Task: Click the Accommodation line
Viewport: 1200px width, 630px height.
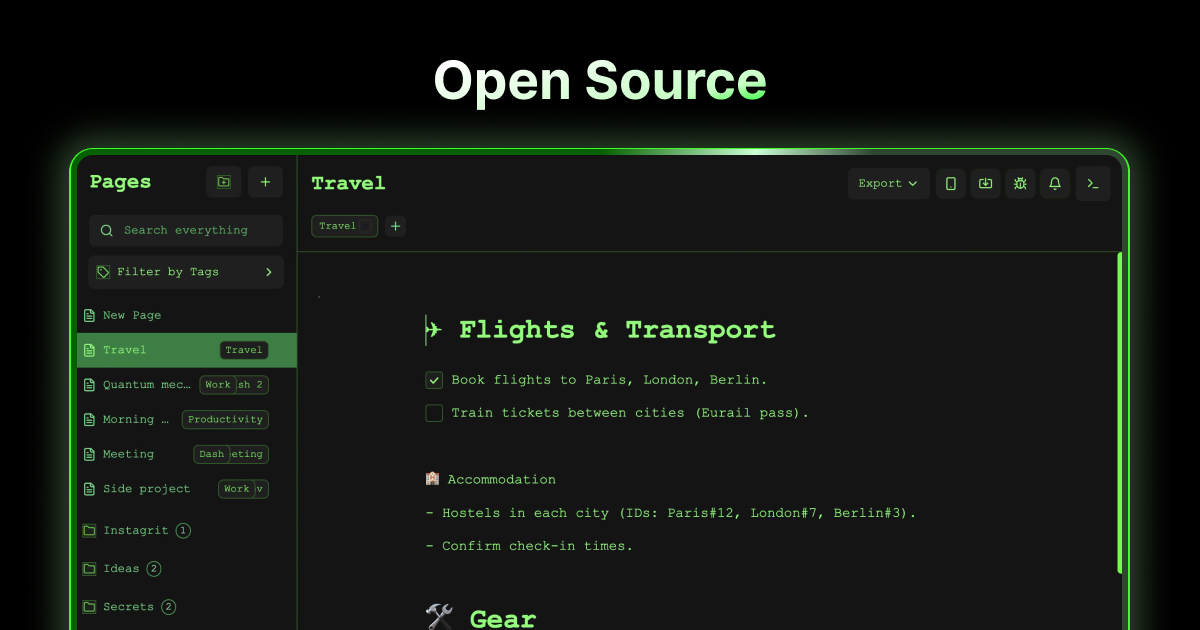Action: [x=501, y=480]
